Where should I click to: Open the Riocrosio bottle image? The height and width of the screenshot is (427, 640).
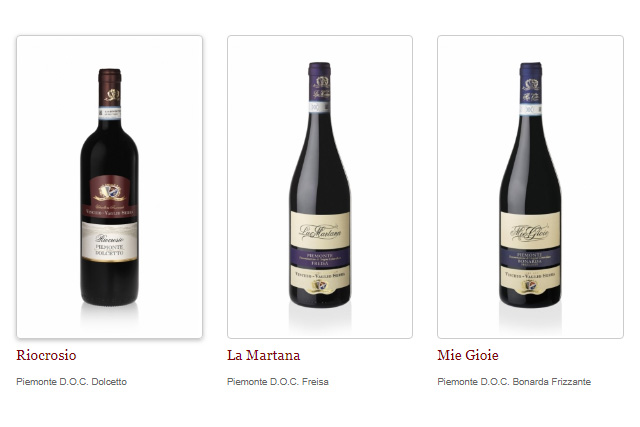109,187
